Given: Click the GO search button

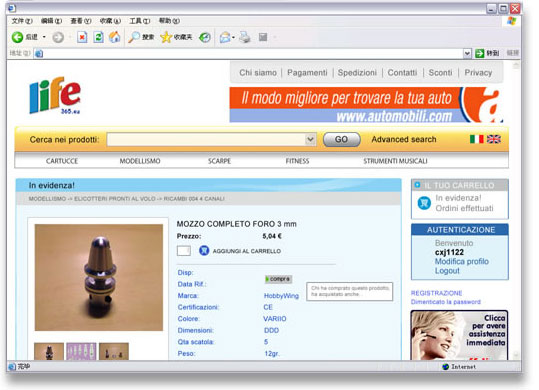Looking at the screenshot, I should 342,140.
